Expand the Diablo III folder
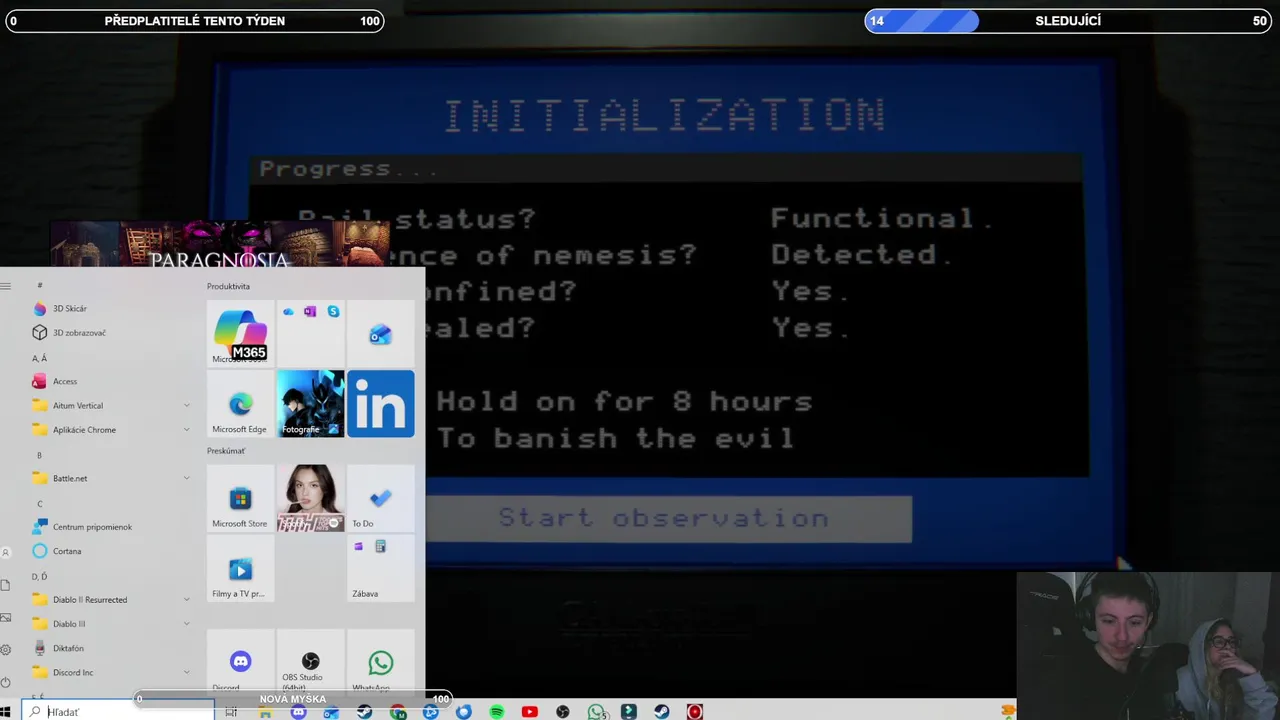Image resolution: width=1280 pixels, height=720 pixels. coord(112,624)
